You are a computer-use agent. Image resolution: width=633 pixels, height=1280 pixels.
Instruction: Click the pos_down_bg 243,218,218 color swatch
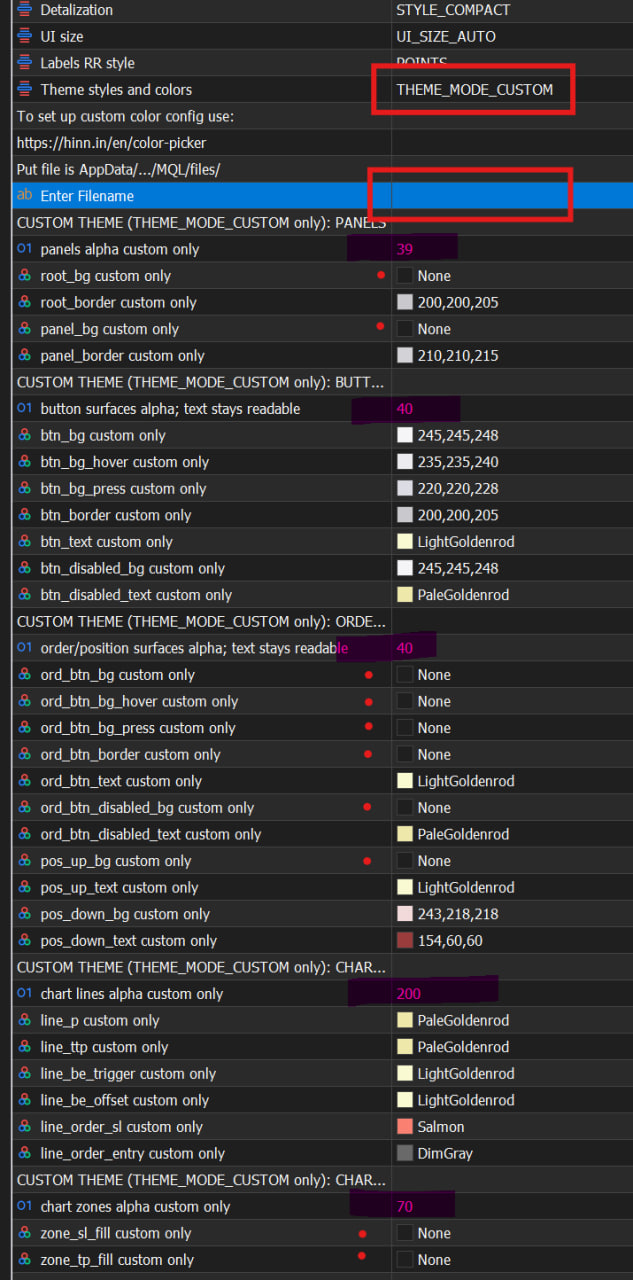tap(405, 914)
